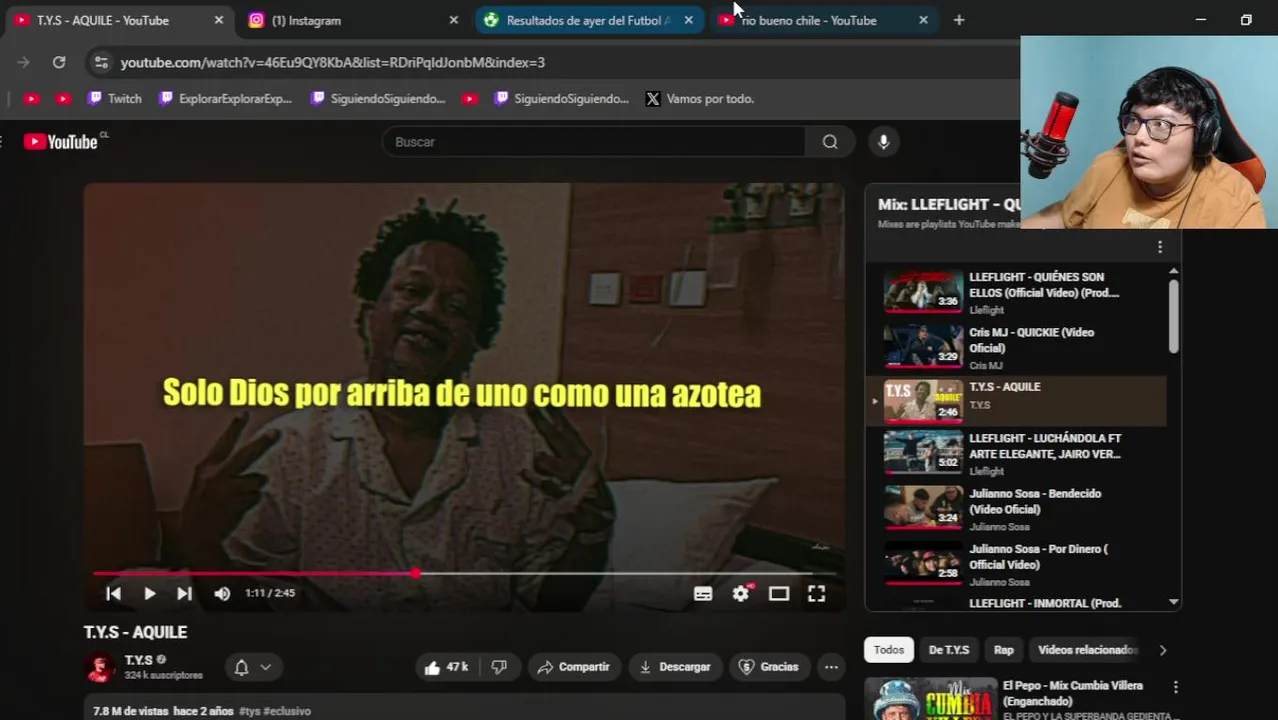Viewport: 1278px width, 720px height.
Task: Click the YouTube logo home link
Action: pos(61,142)
